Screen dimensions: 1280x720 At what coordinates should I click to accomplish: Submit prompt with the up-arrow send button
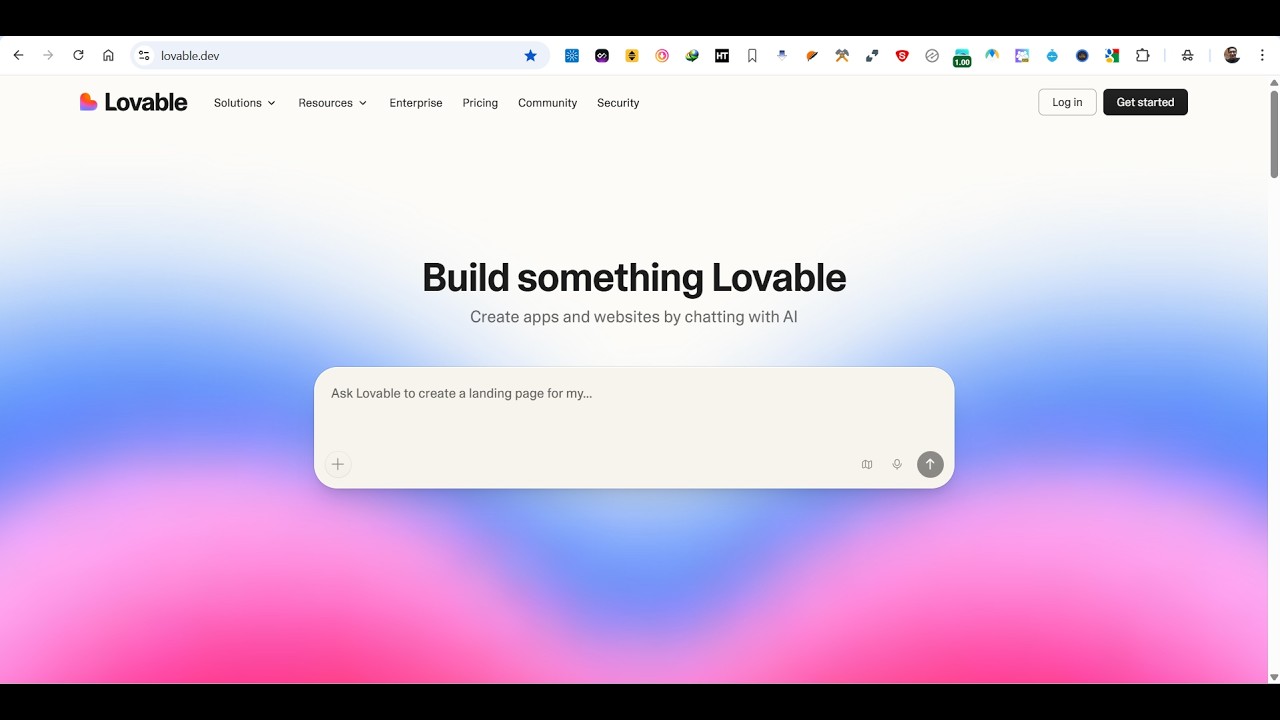930,464
